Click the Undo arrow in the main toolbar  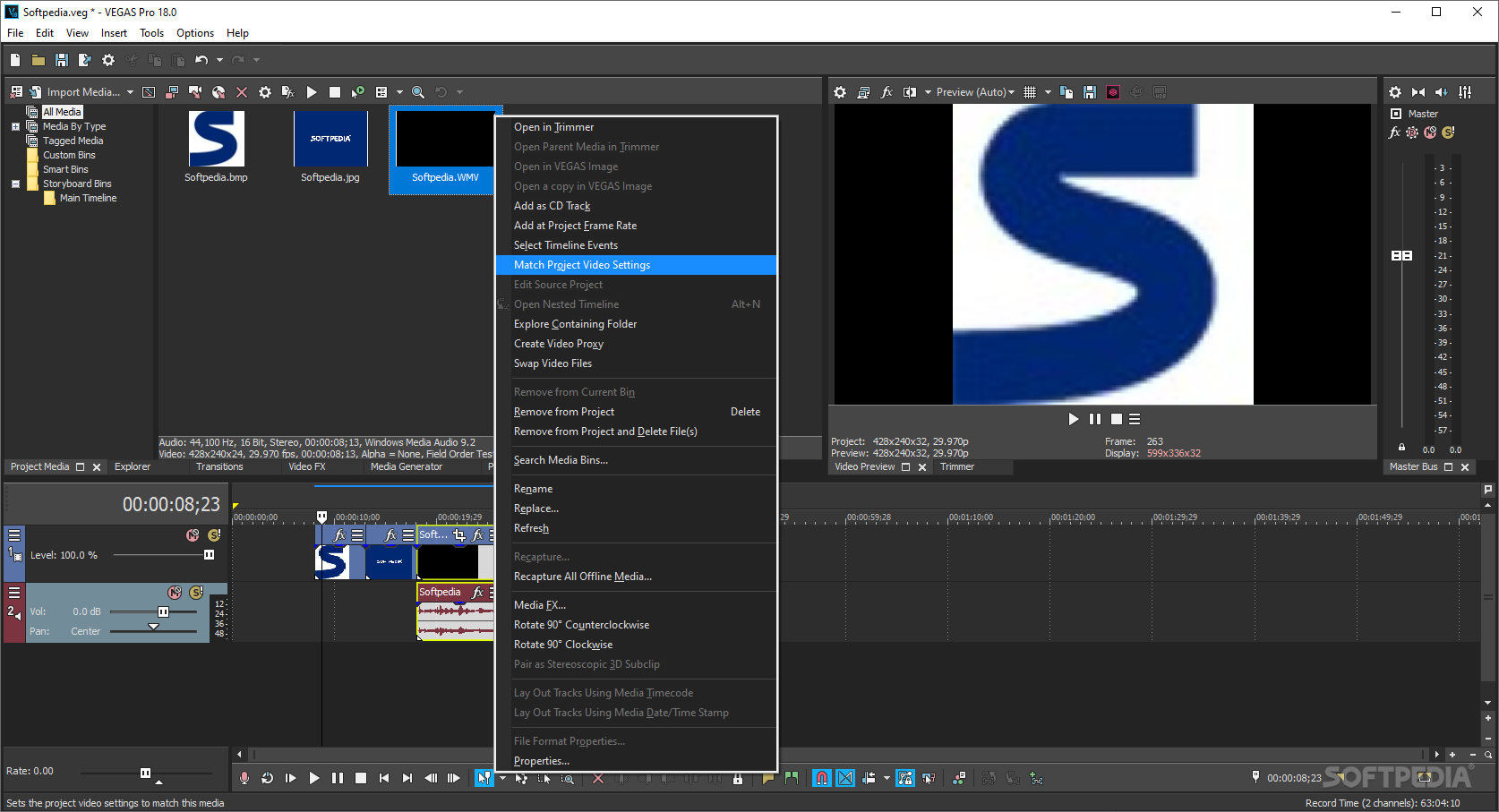[201, 60]
